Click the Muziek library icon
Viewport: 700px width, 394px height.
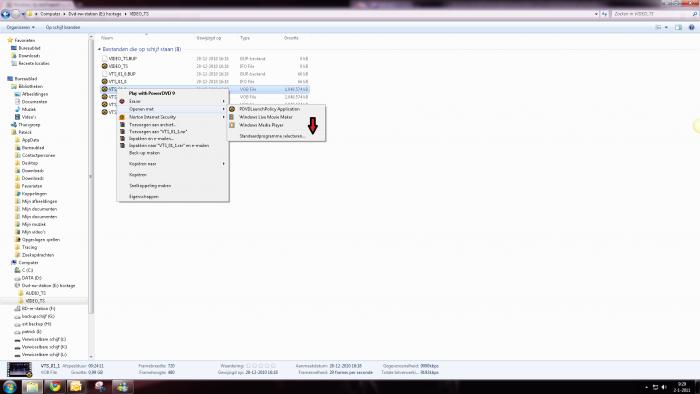(17, 109)
